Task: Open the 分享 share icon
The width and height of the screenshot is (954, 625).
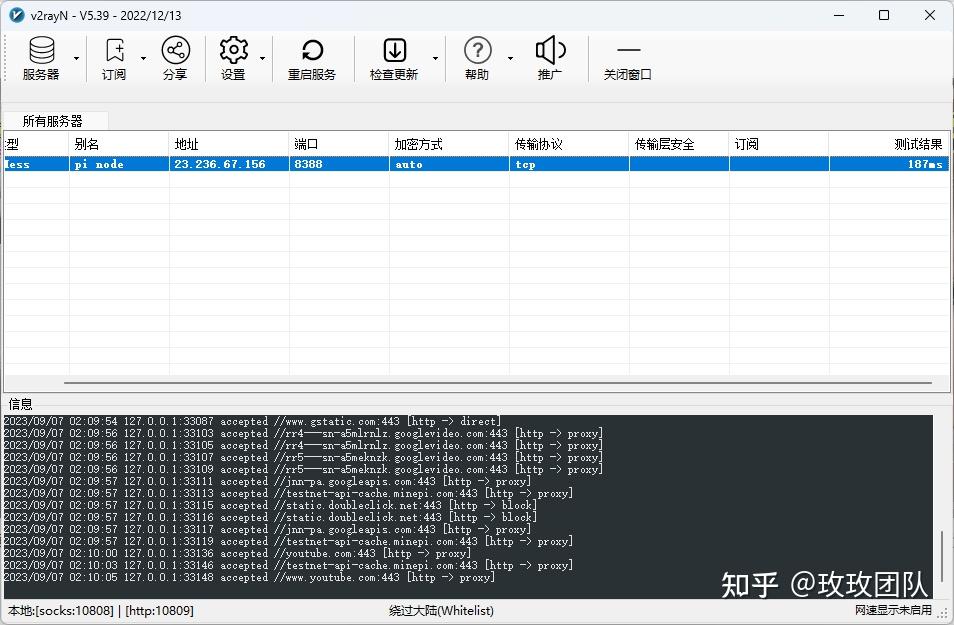Action: tap(176, 50)
